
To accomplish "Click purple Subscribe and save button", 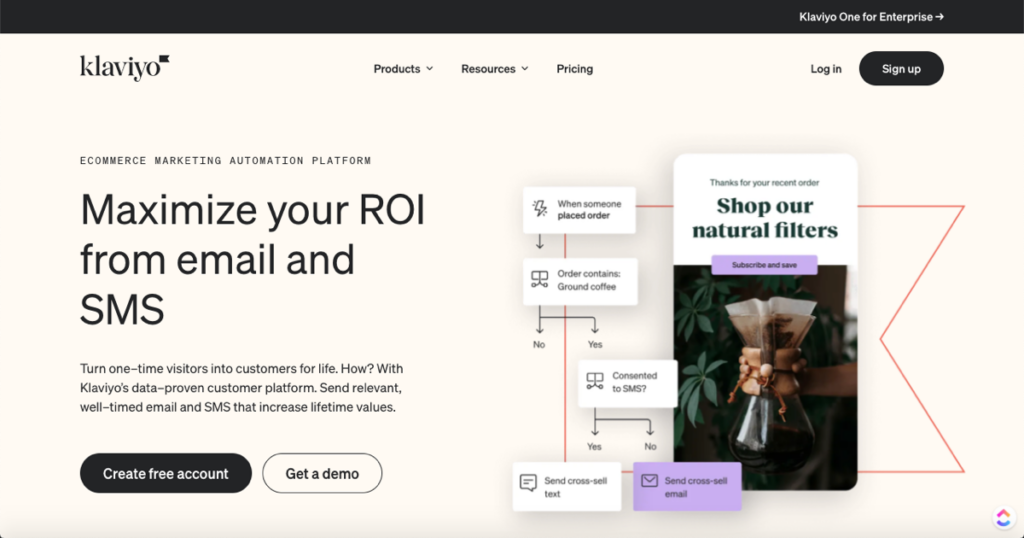I will point(764,265).
